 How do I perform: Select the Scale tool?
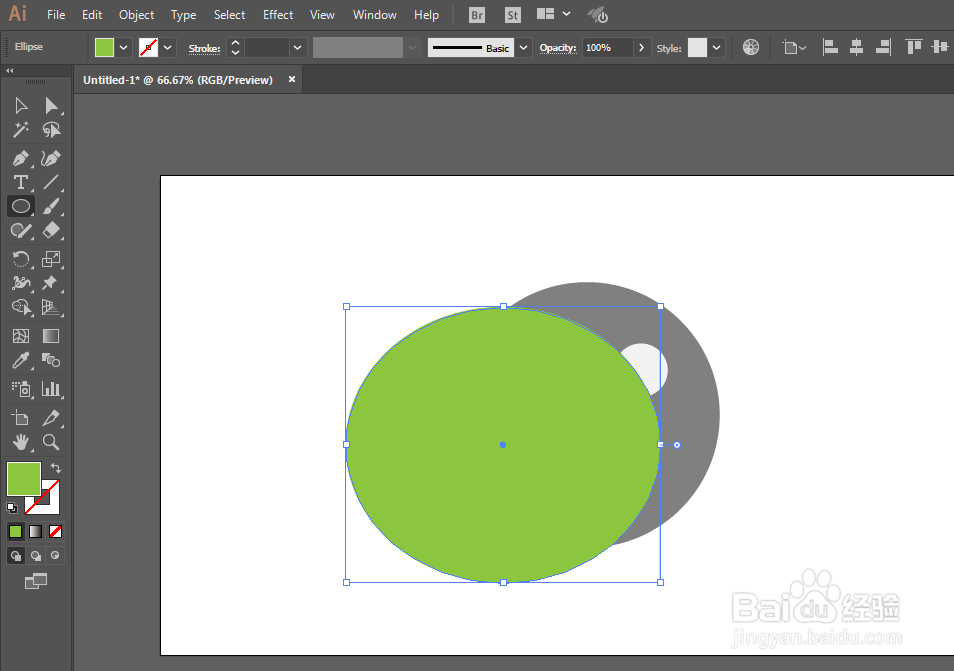(51, 259)
